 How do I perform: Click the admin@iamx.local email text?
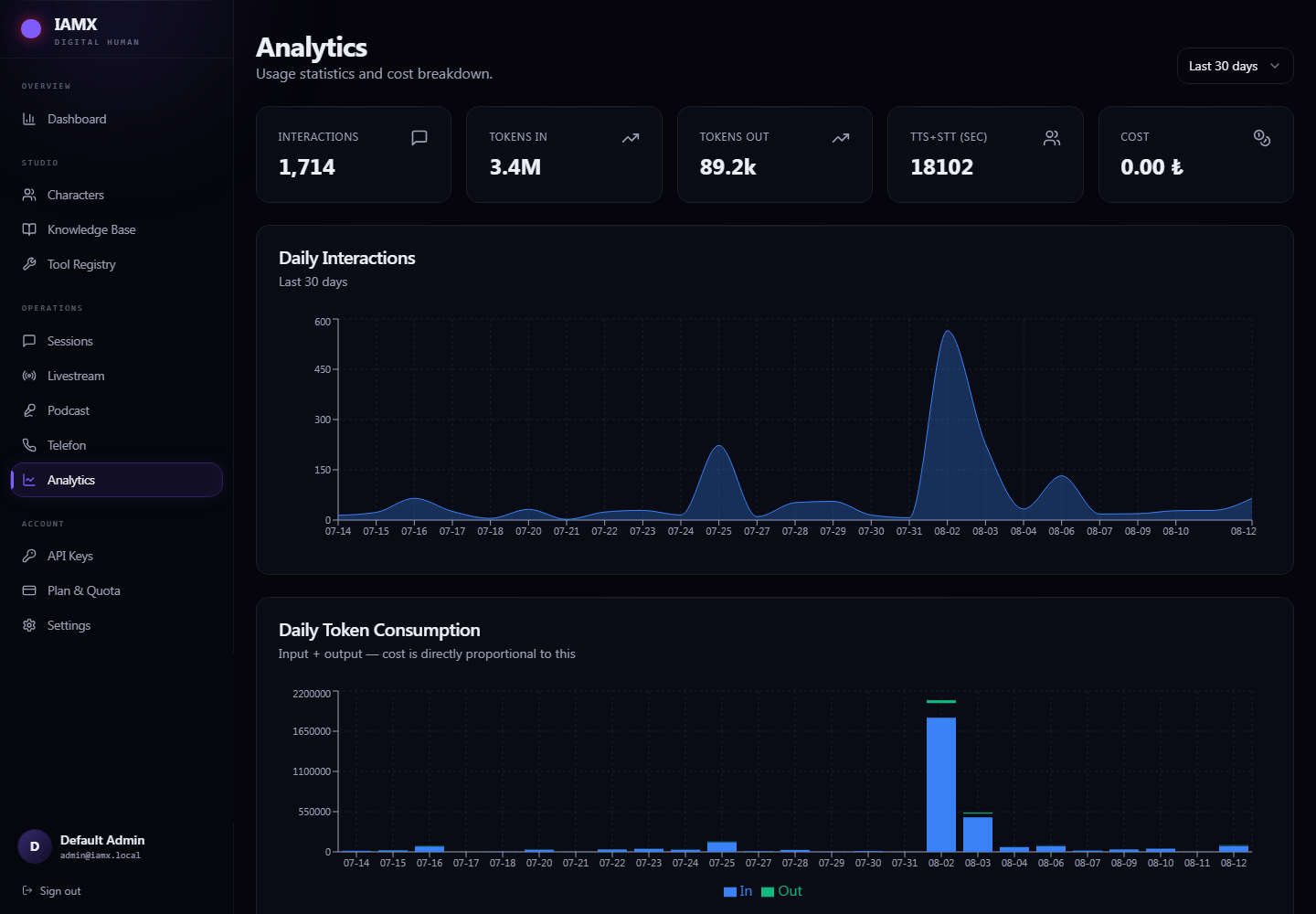click(x=101, y=856)
